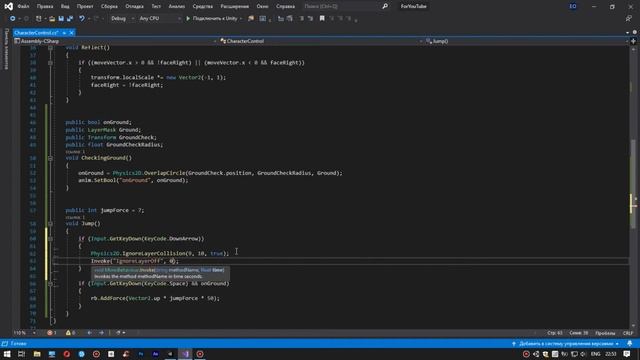Click the error count indicator
This screenshot has height=360, width=640.
pyautogui.click(x=51, y=333)
